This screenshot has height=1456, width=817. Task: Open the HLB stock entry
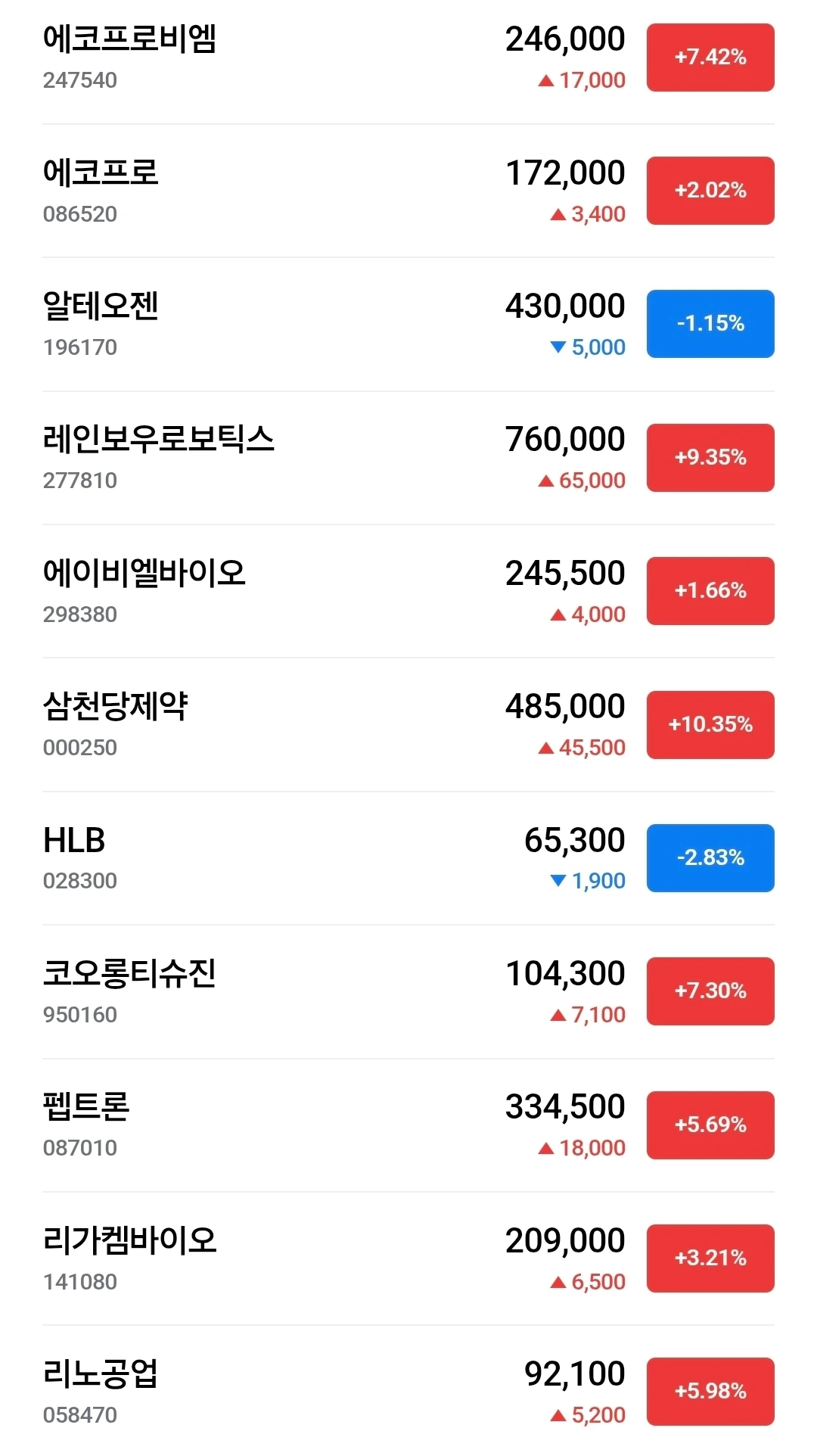point(408,858)
